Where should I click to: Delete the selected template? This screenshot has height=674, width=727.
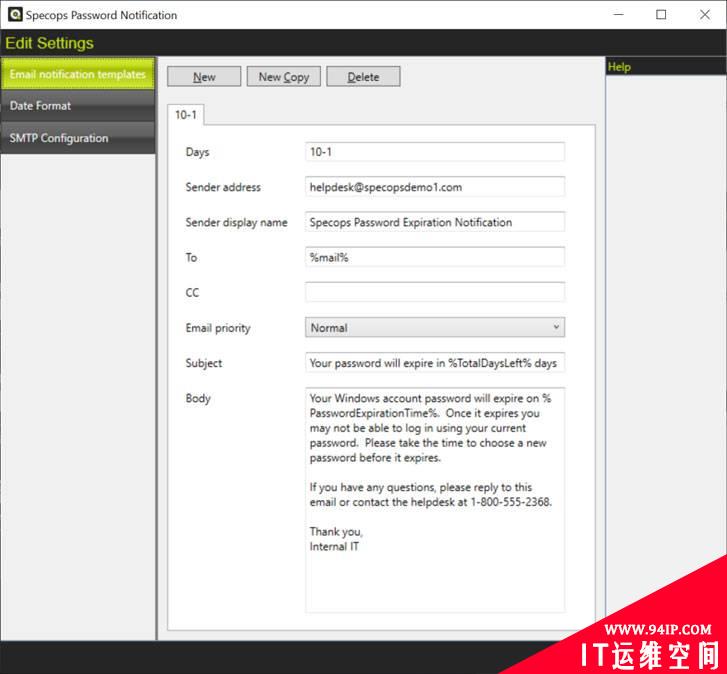coord(363,77)
